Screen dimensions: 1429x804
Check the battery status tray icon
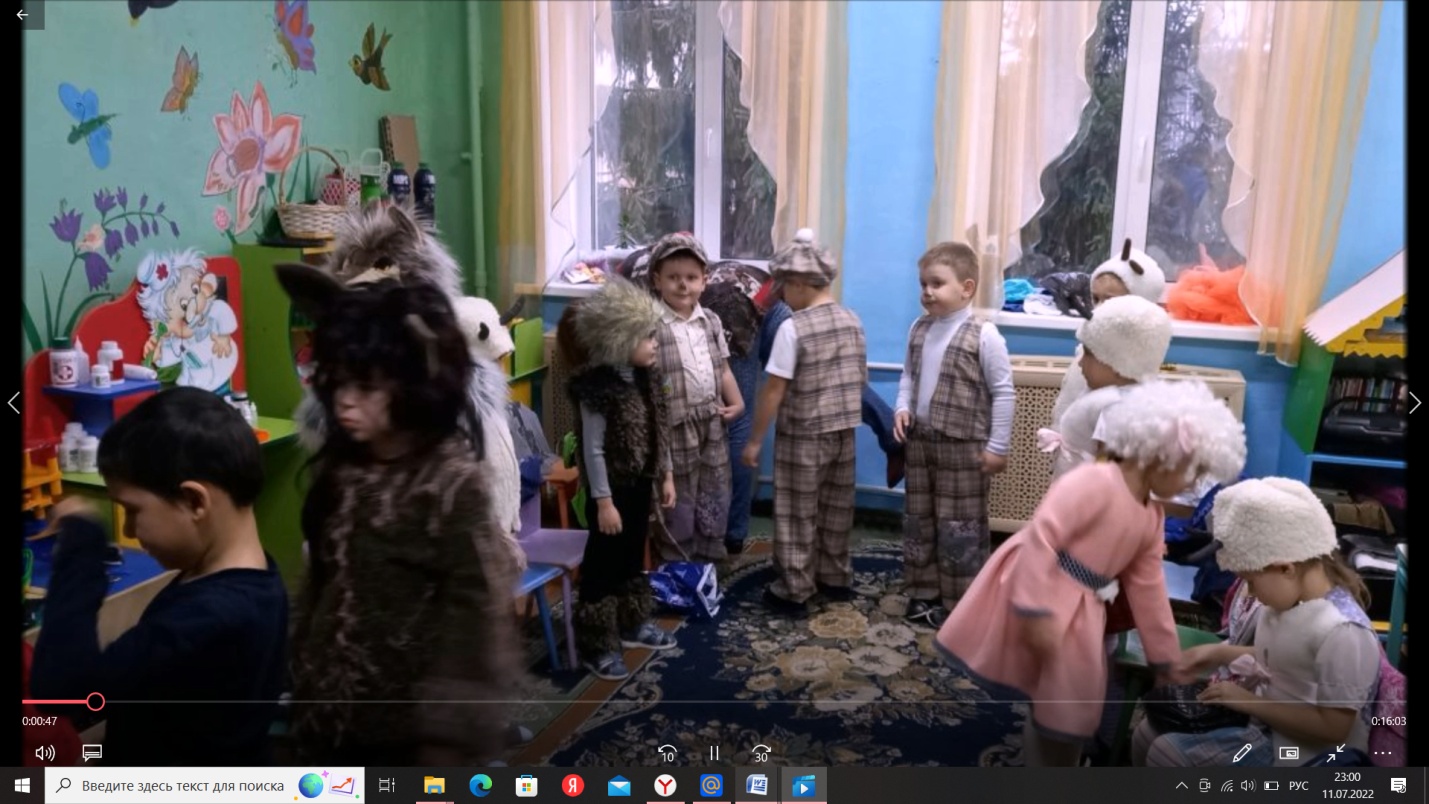pyautogui.click(x=1272, y=786)
